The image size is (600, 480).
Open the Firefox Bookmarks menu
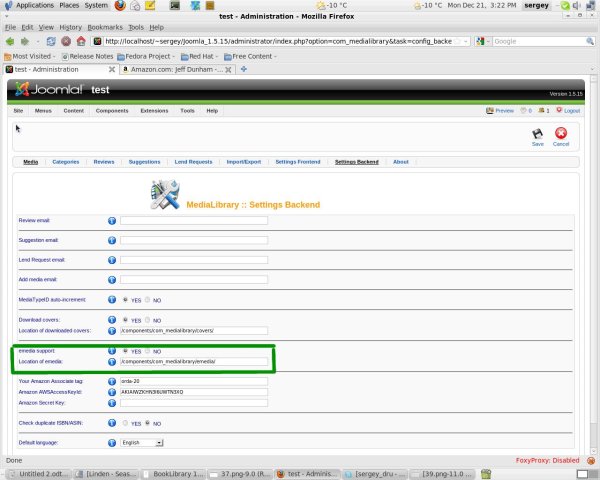click(x=105, y=28)
